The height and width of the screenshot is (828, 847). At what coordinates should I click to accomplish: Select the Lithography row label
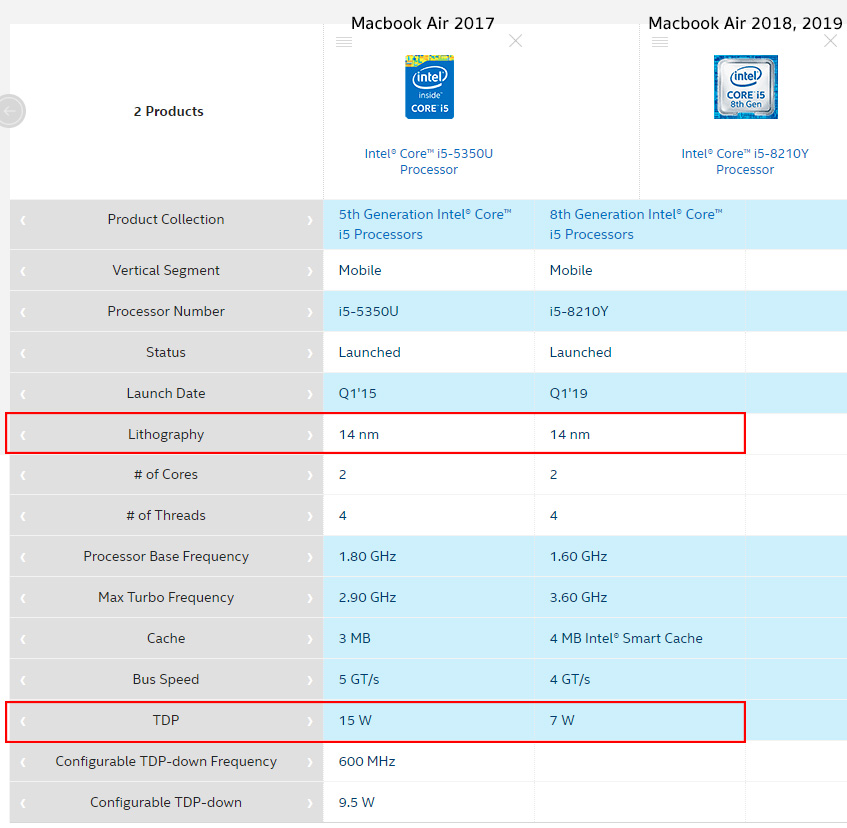166,435
